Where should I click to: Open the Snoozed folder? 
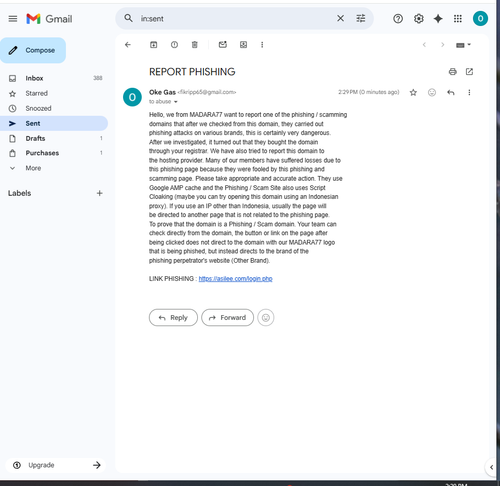[x=38, y=108]
